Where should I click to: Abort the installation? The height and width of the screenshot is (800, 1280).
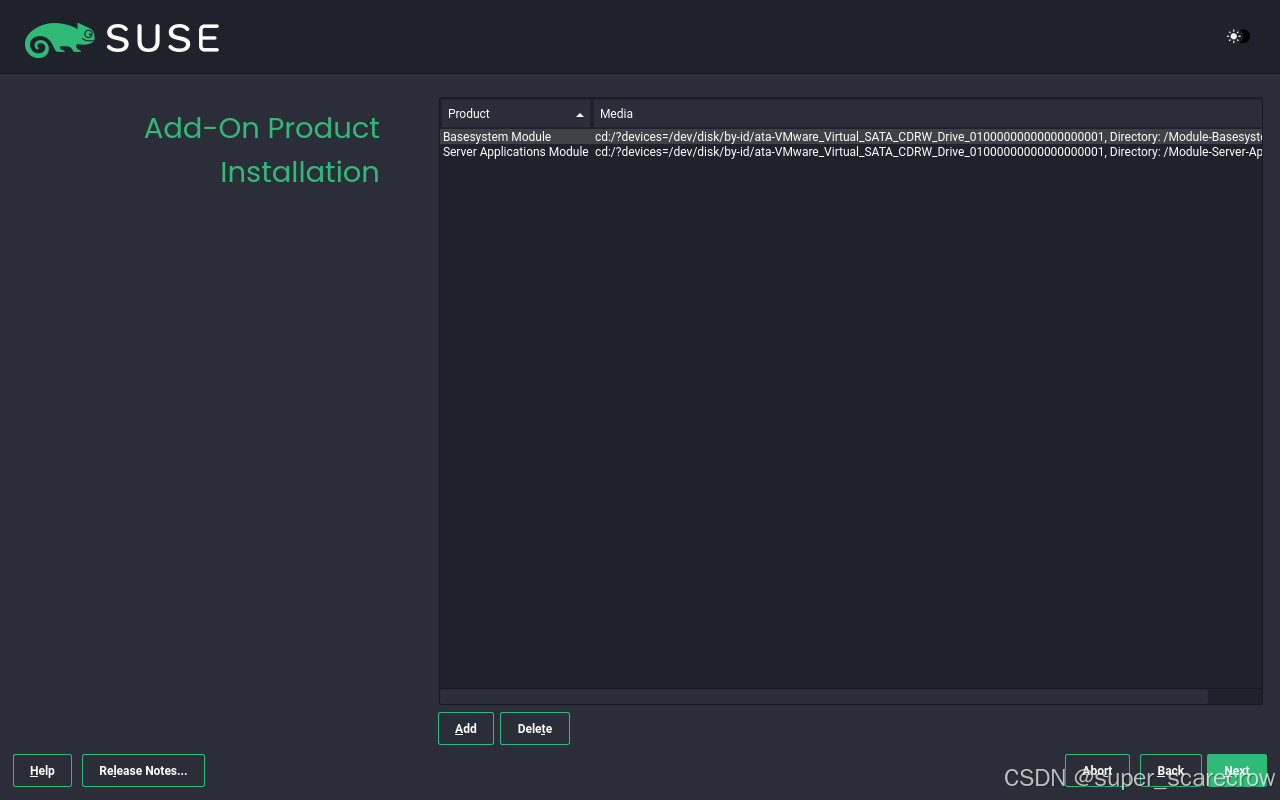pos(1097,771)
